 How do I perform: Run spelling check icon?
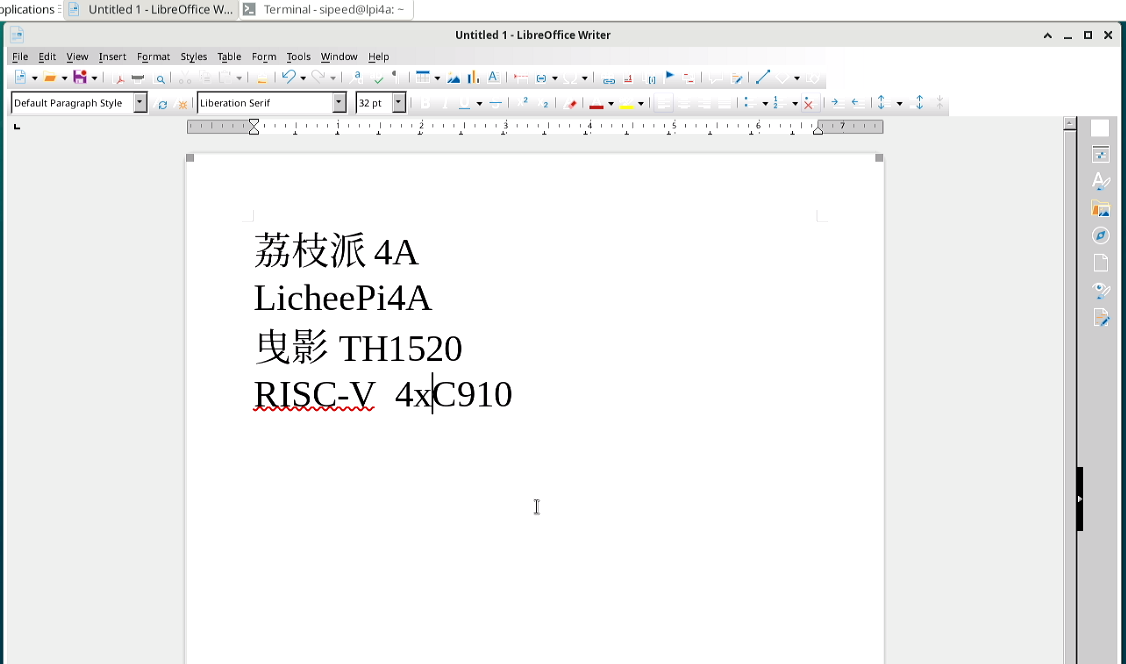(x=378, y=78)
